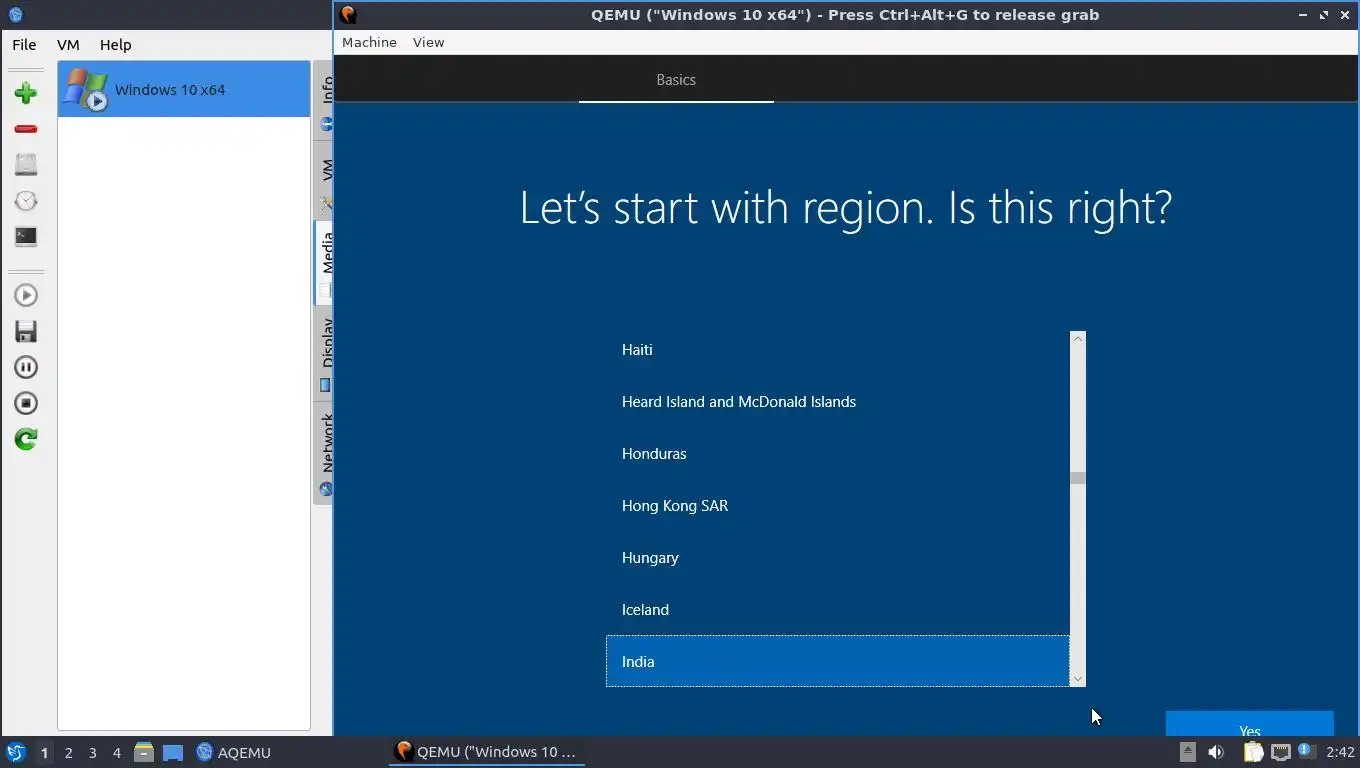The image size is (1360, 768).
Task: Open the terminal console icon in AQEMU
Action: 26,237
